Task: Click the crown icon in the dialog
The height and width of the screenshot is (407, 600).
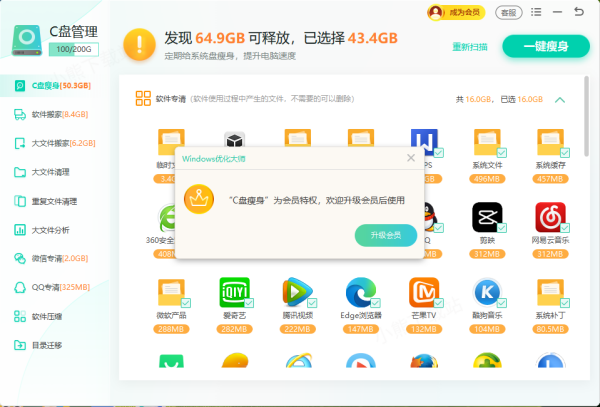Action: click(199, 199)
